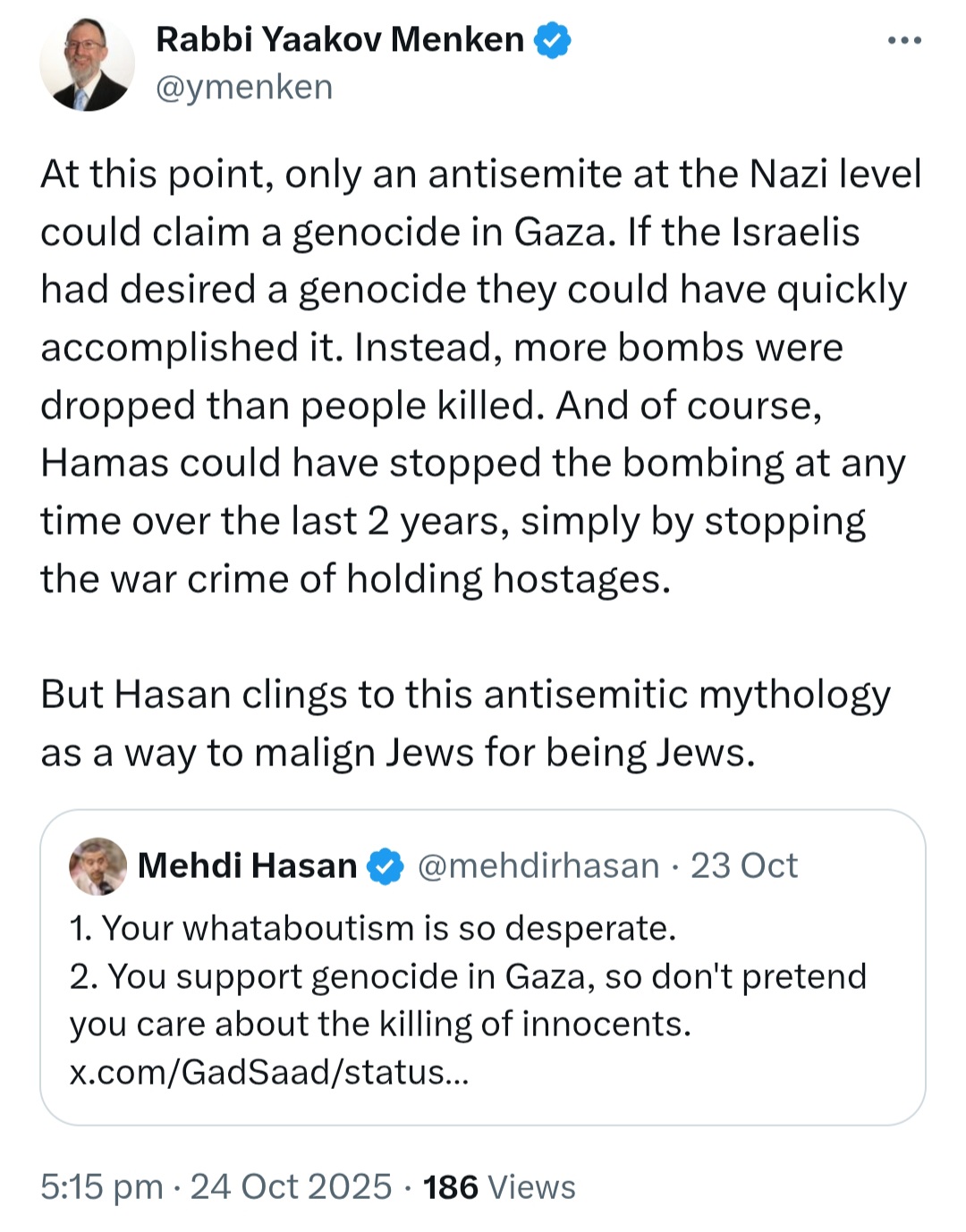Click the sentence "Hamas could have stopped the bombing"
The height and width of the screenshot is (1232, 966).
tap(472, 464)
